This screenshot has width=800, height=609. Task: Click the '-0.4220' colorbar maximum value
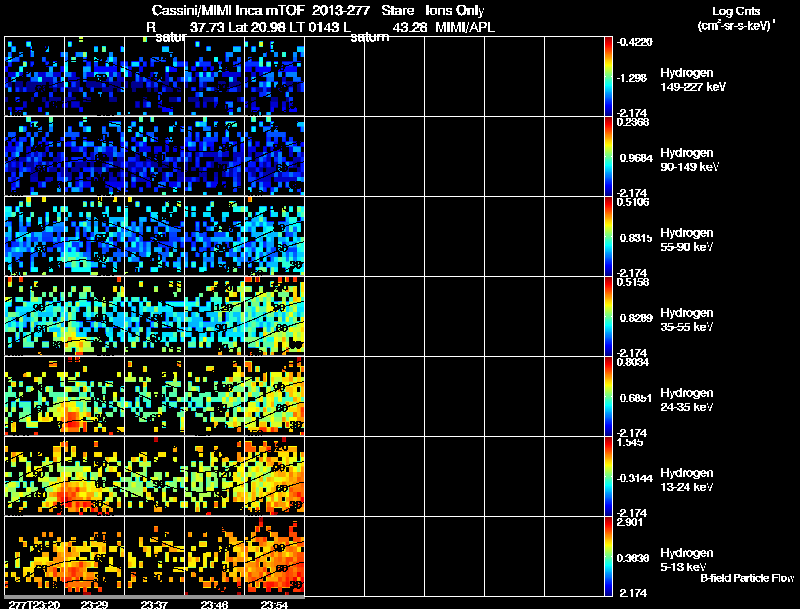tap(634, 42)
